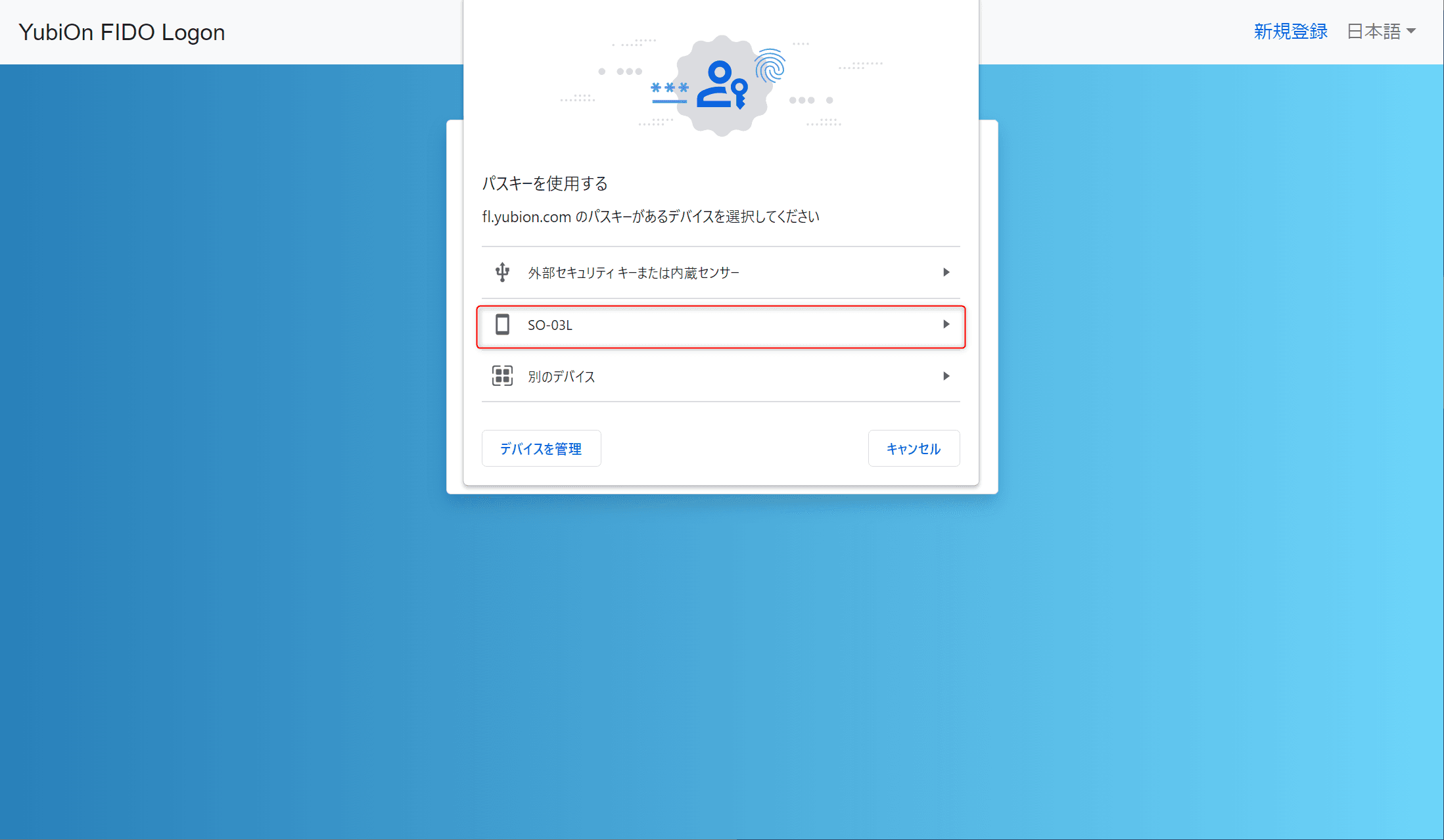Image resolution: width=1444 pixels, height=840 pixels.
Task: Click the fl.yubion.com device selection message
Action: pyautogui.click(x=651, y=217)
